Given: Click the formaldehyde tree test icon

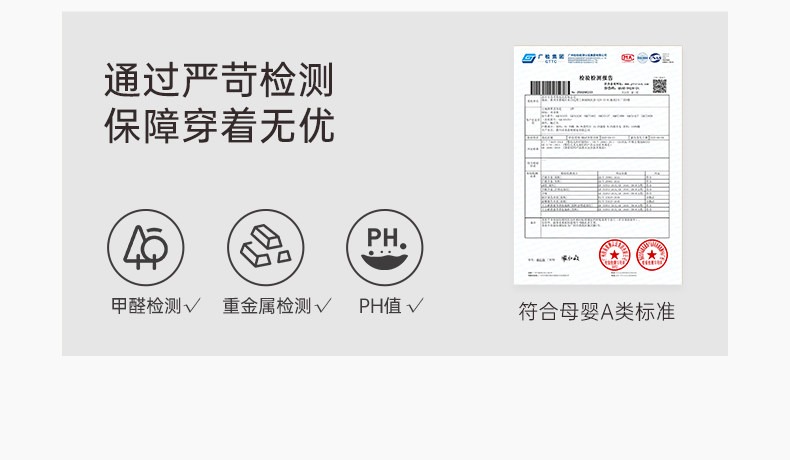Looking at the screenshot, I should (146, 247).
